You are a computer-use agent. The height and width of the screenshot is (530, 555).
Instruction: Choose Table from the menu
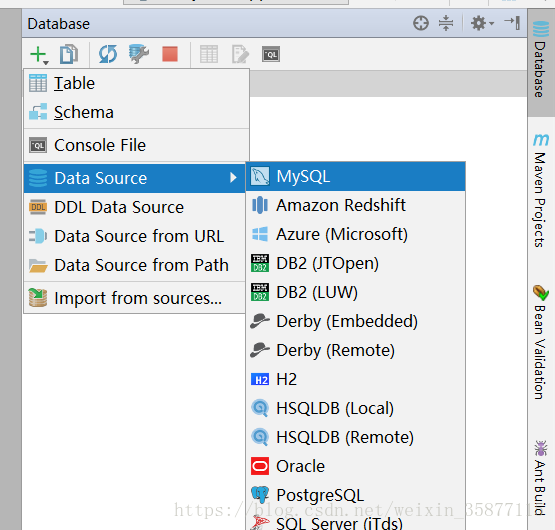pos(137,84)
